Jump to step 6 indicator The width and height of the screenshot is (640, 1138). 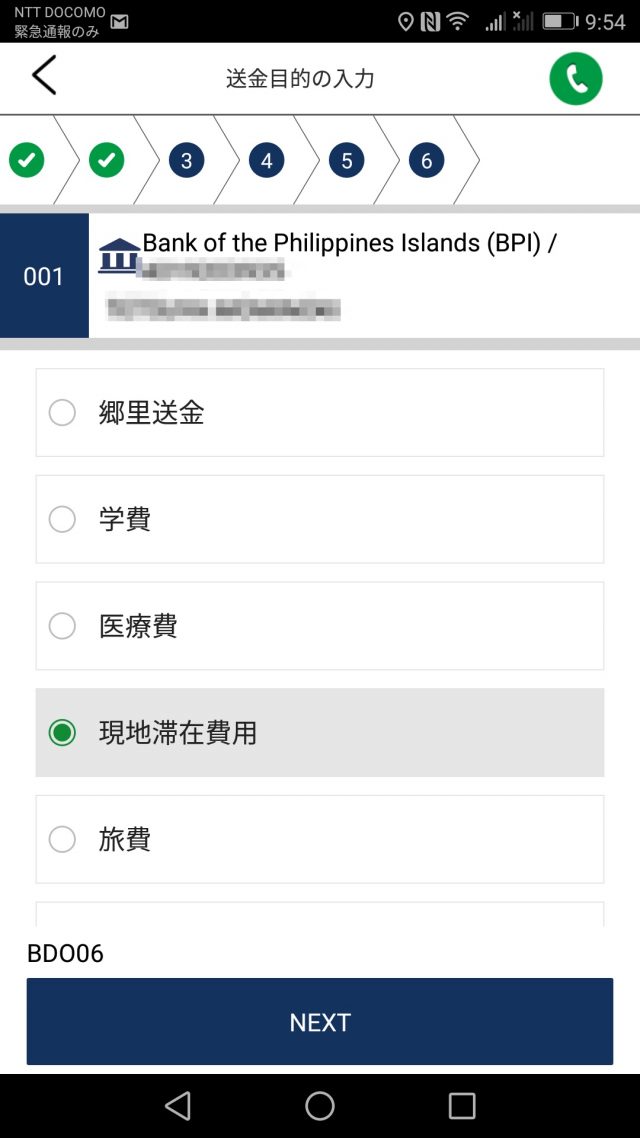(x=427, y=160)
